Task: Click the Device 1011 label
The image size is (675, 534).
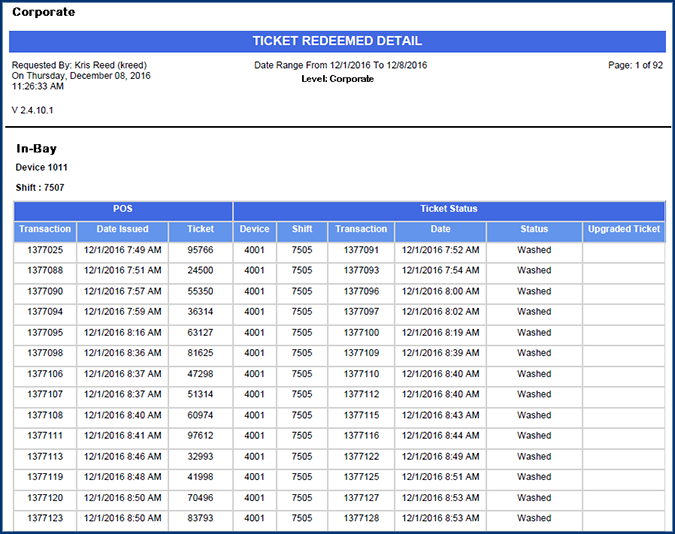Action: pyautogui.click(x=42, y=168)
